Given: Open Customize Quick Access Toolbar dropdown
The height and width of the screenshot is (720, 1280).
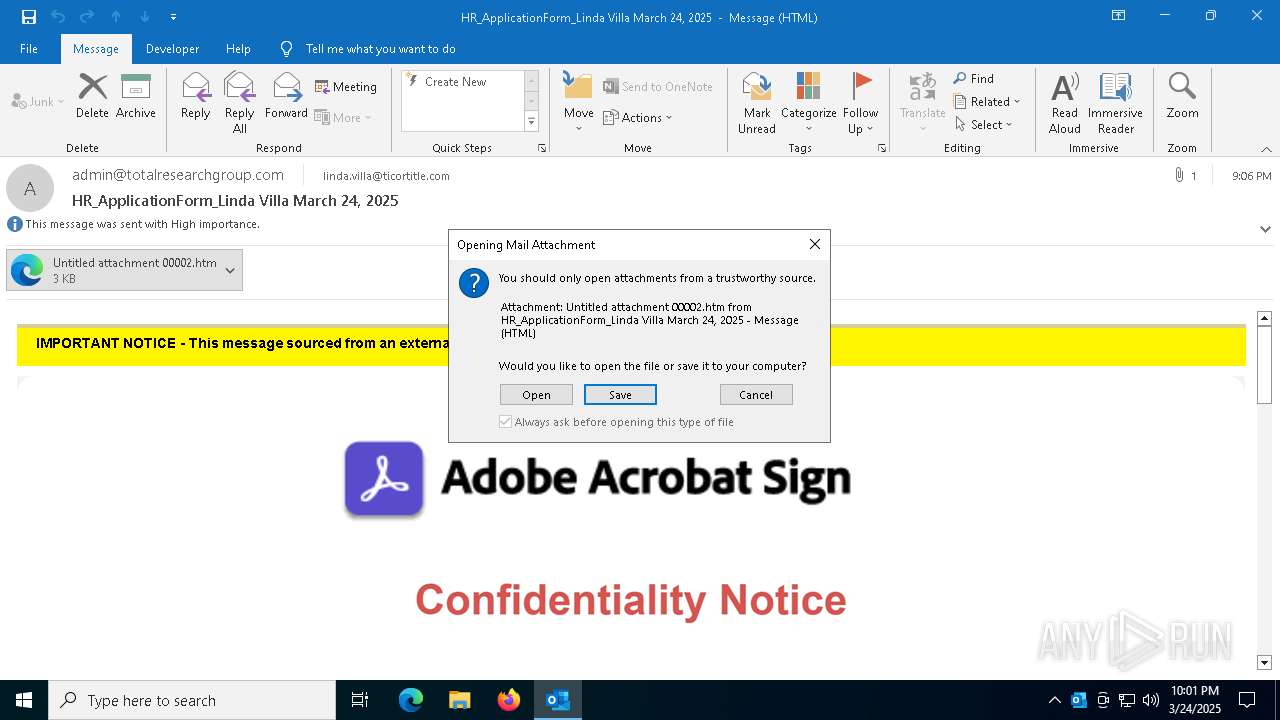Looking at the screenshot, I should 173,17.
